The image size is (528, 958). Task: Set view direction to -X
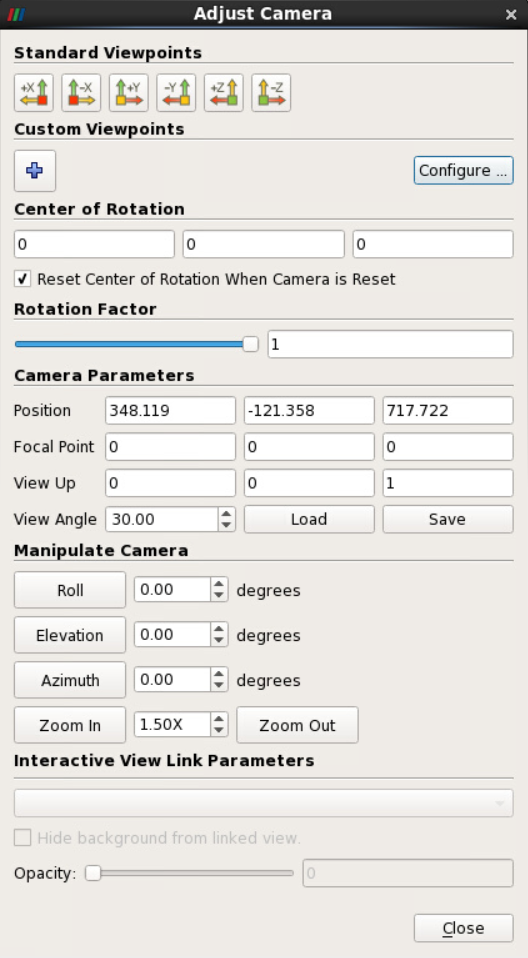[81, 93]
